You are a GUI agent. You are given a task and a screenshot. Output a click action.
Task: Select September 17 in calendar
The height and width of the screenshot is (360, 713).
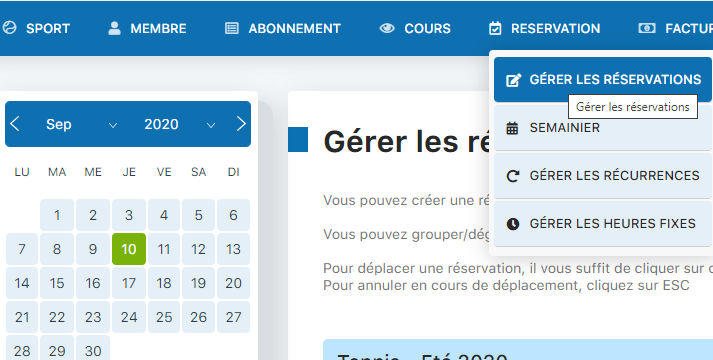coord(129,283)
